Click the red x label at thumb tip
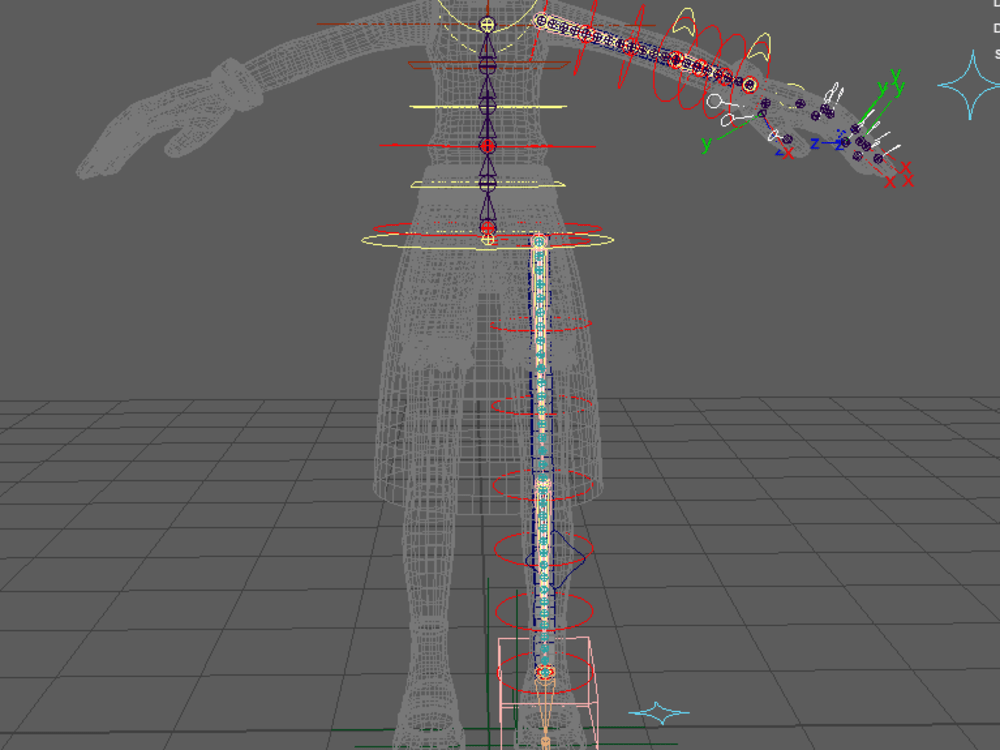Viewport: 1000px width, 750px height. 788,153
